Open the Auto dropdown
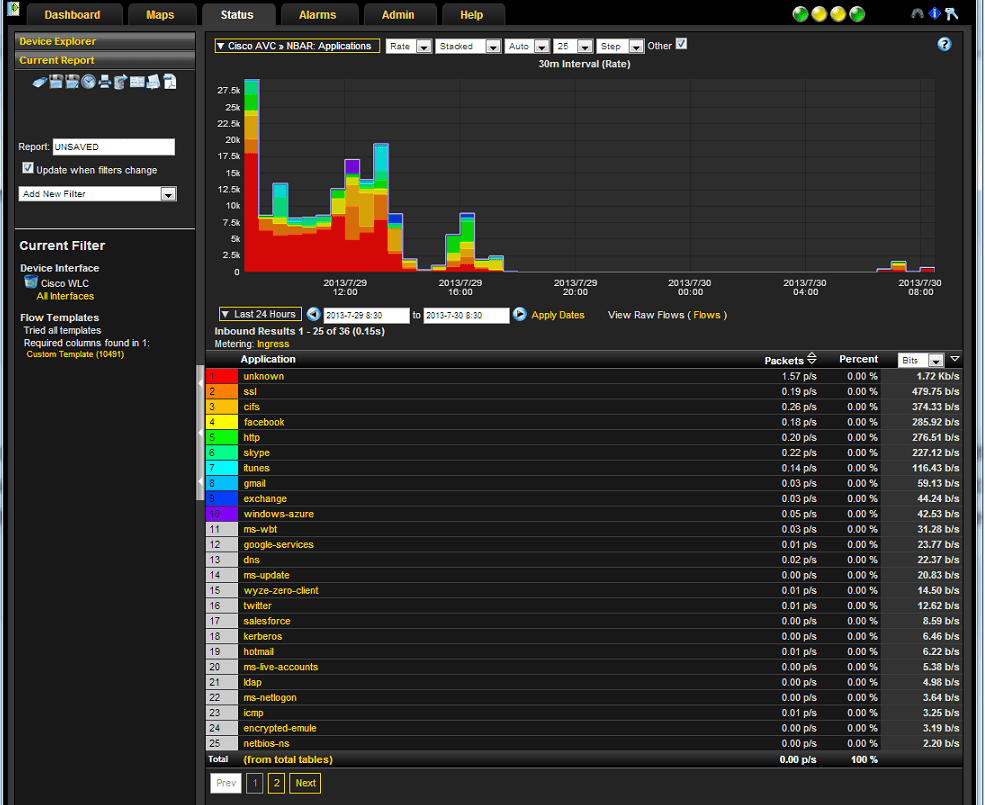The width and height of the screenshot is (985, 805). (527, 46)
